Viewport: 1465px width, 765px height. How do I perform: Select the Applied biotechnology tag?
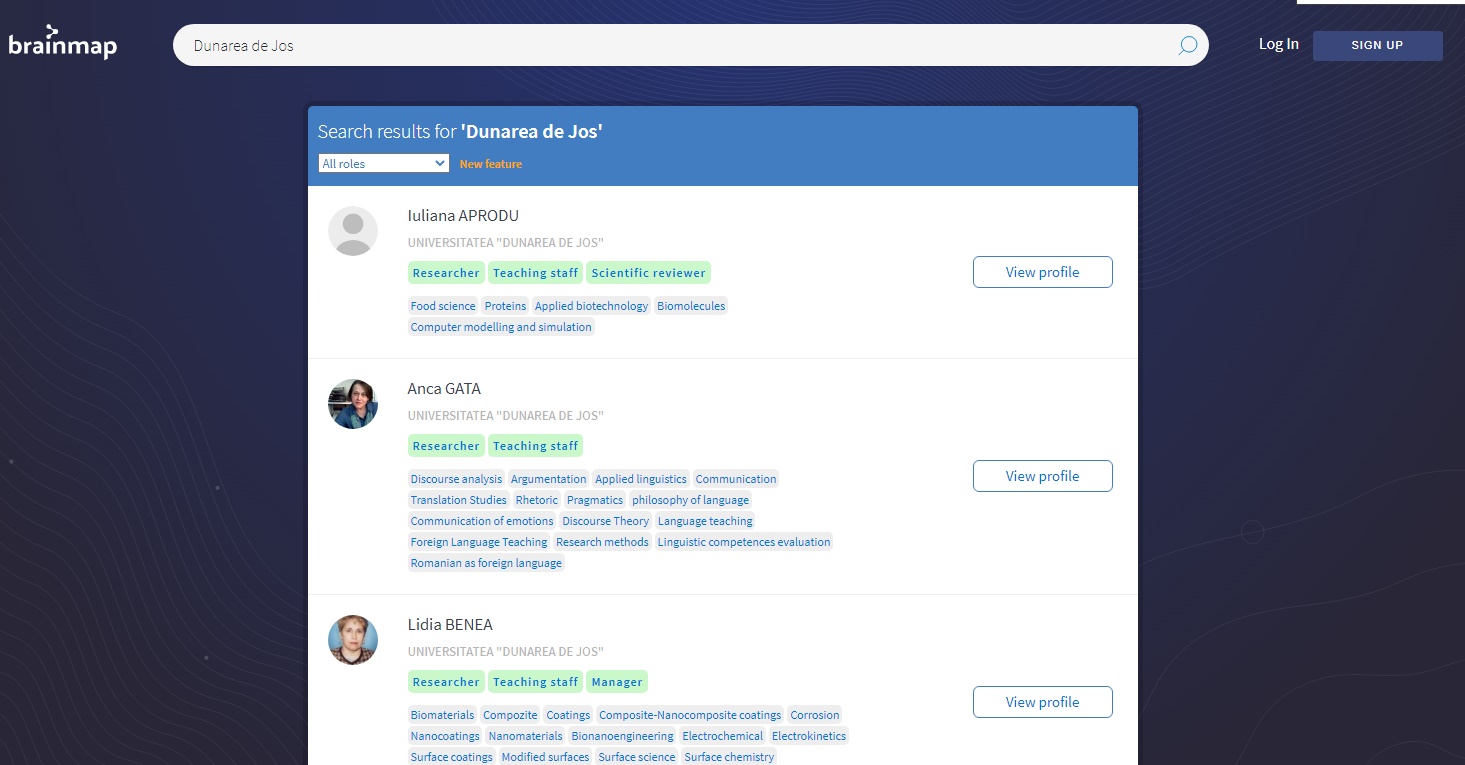tap(591, 306)
